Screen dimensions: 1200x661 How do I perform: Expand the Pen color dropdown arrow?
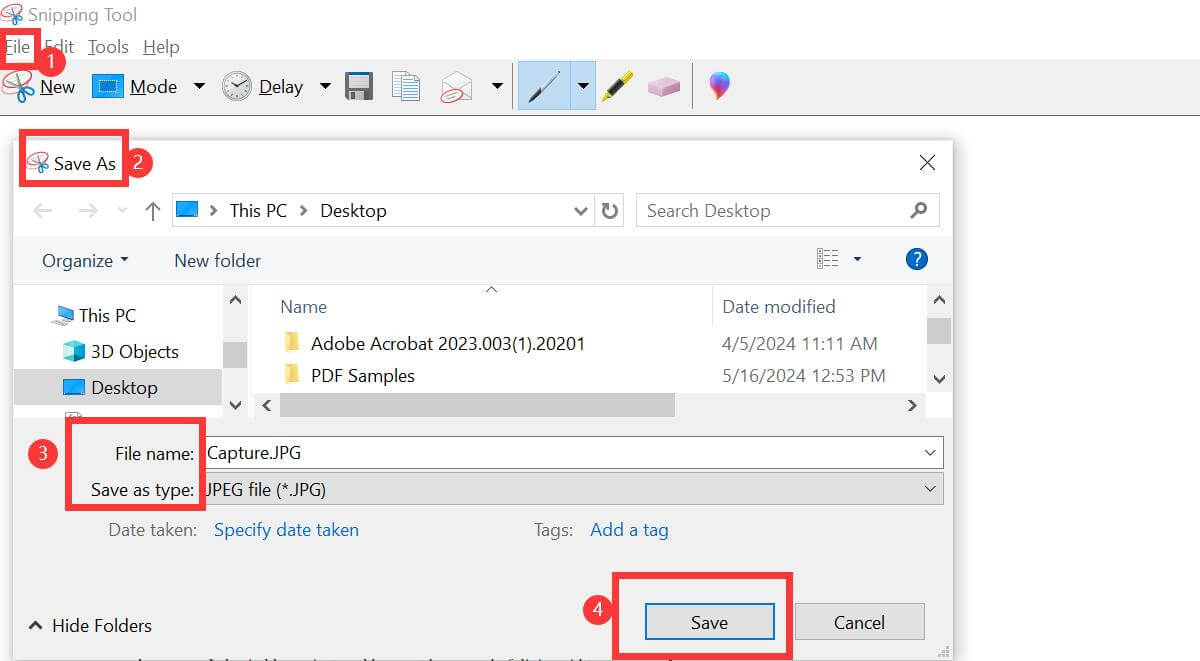pyautogui.click(x=583, y=86)
